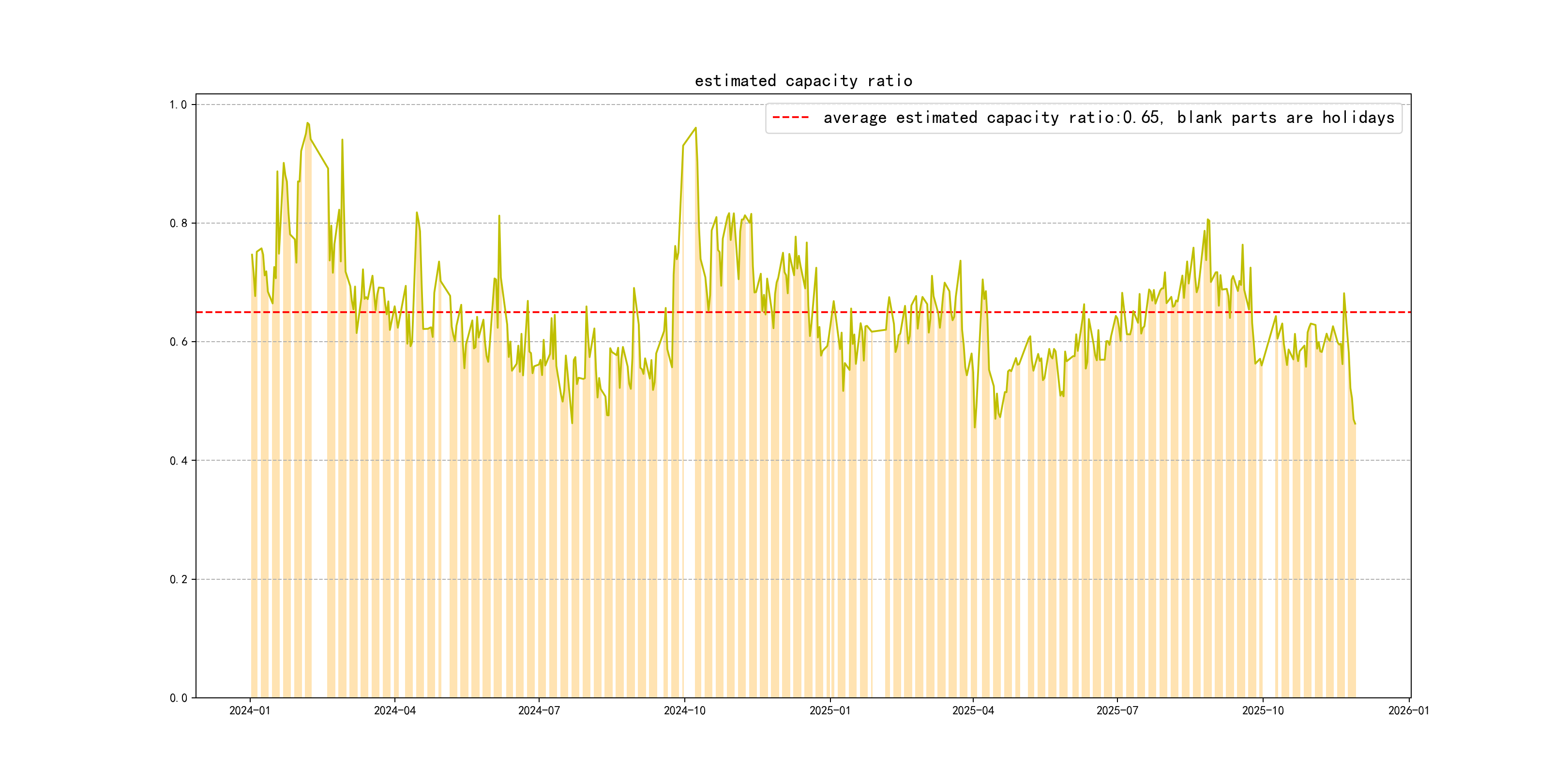This screenshot has height=784, width=1568.
Task: Click the 1.0 y-axis tick label
Action: click(178, 105)
